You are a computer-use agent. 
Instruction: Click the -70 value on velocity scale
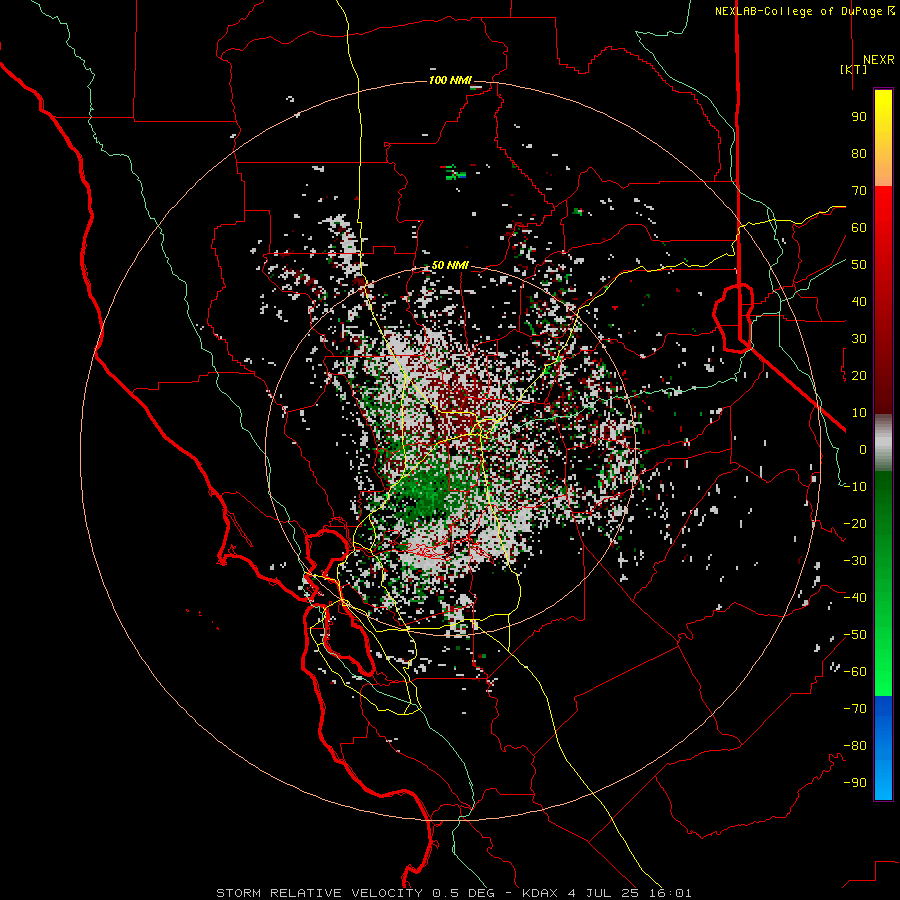coord(855,709)
